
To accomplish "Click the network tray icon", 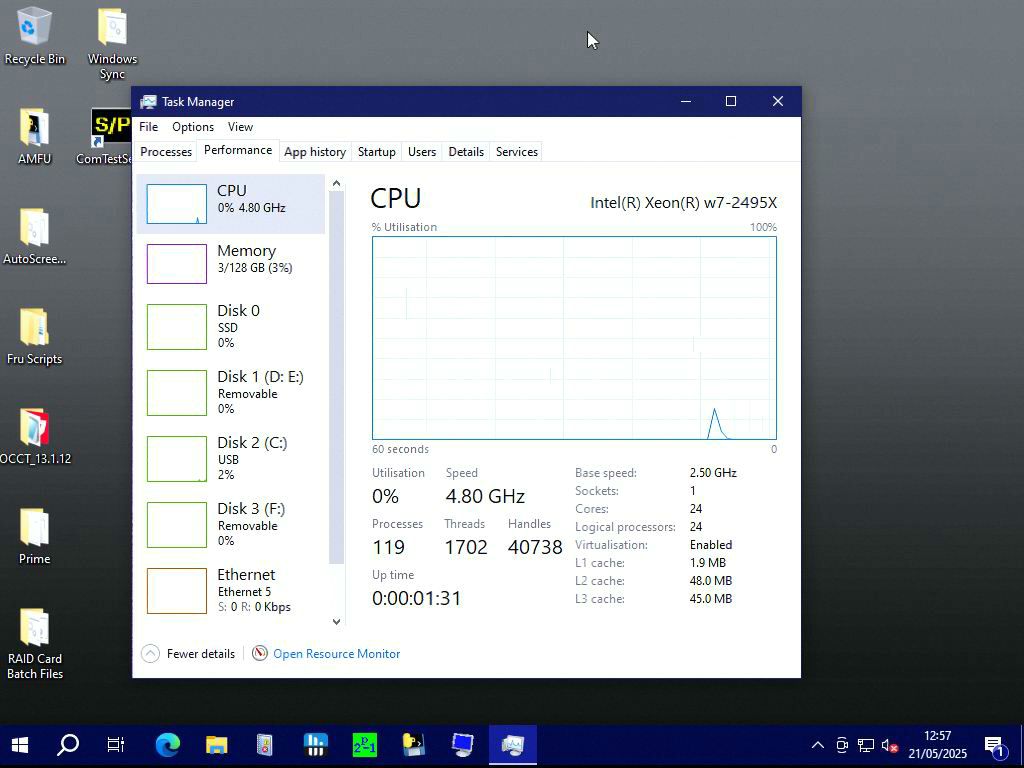I will 866,745.
